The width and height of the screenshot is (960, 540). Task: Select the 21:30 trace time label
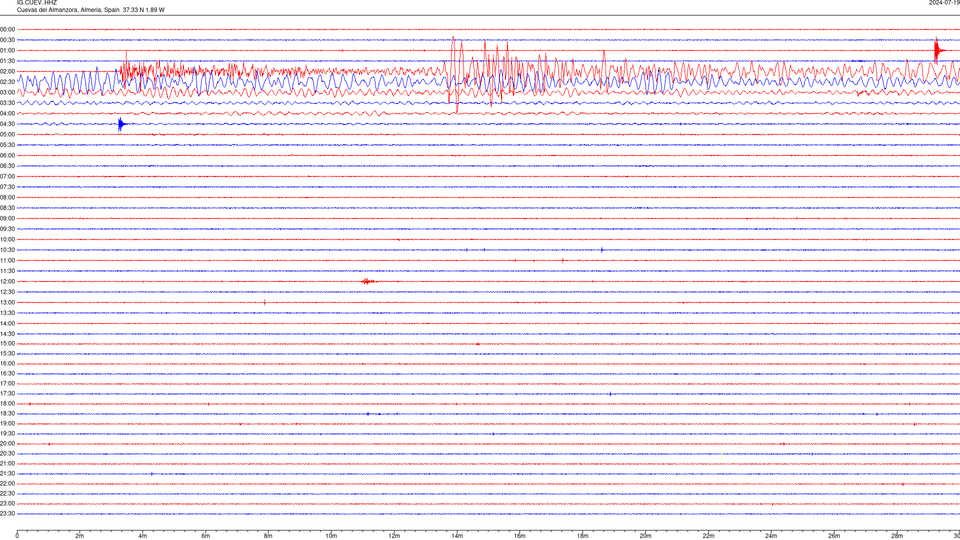[x=7, y=473]
